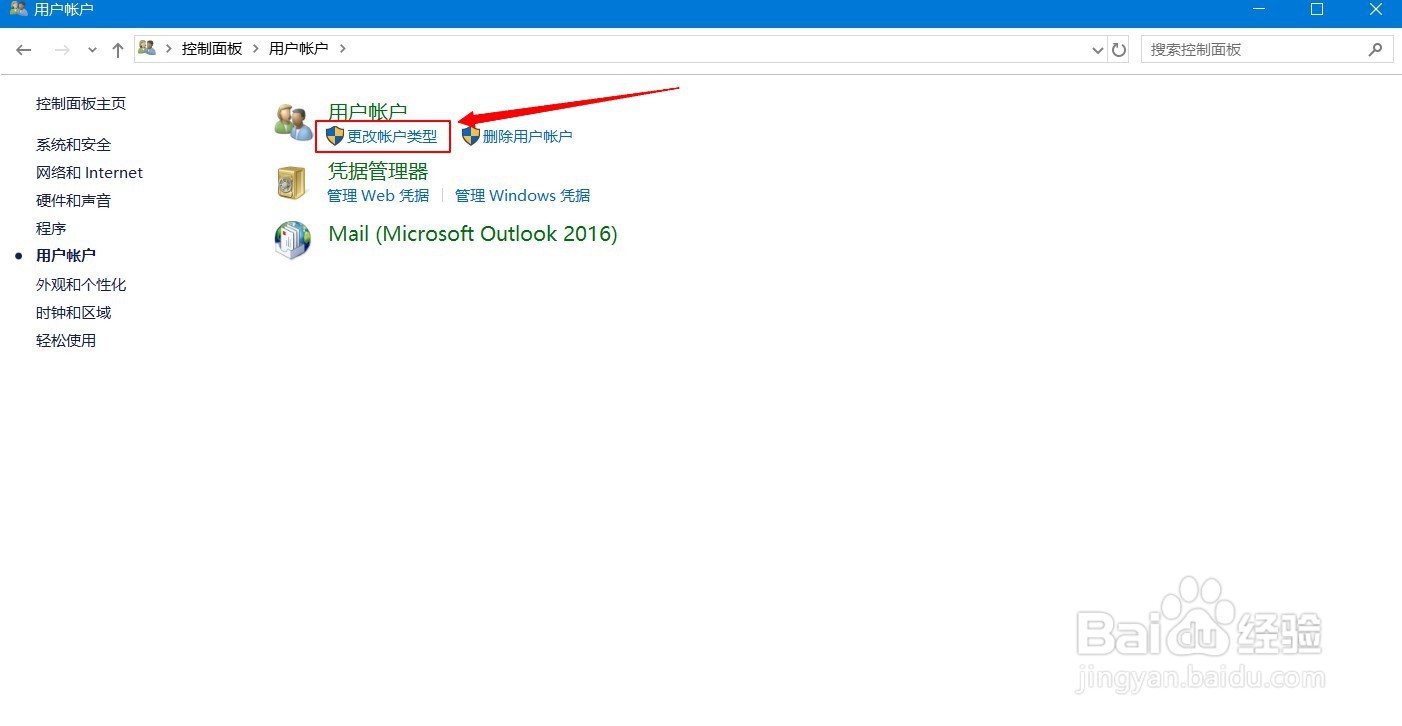Maximize the 用户帐户 window
1402x726 pixels.
[x=1317, y=9]
